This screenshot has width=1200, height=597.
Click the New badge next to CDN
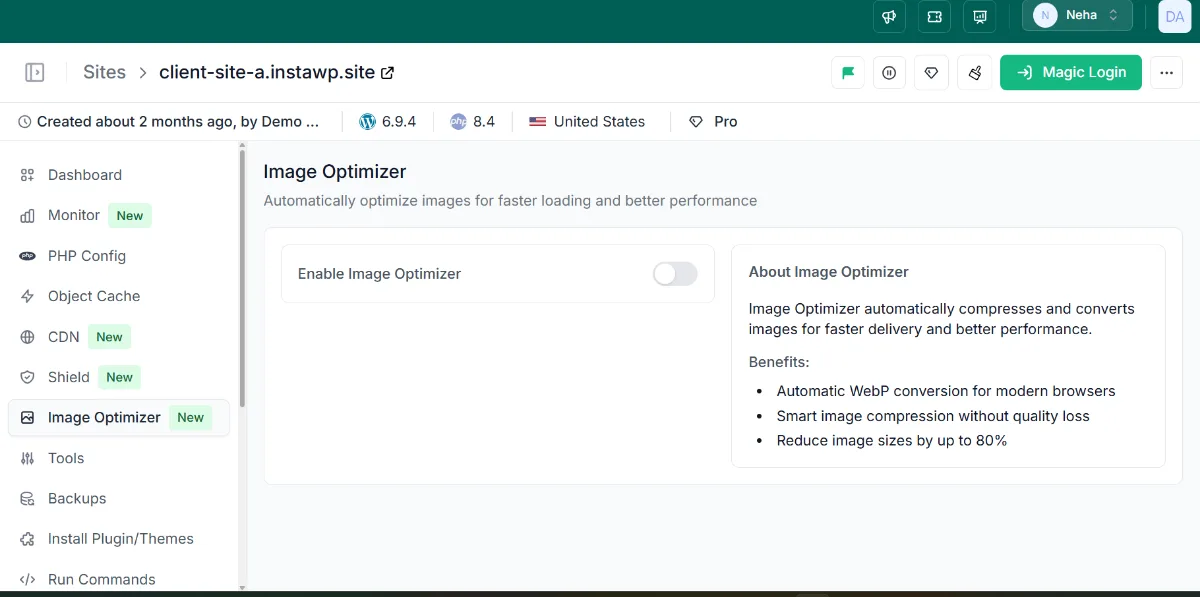[110, 337]
